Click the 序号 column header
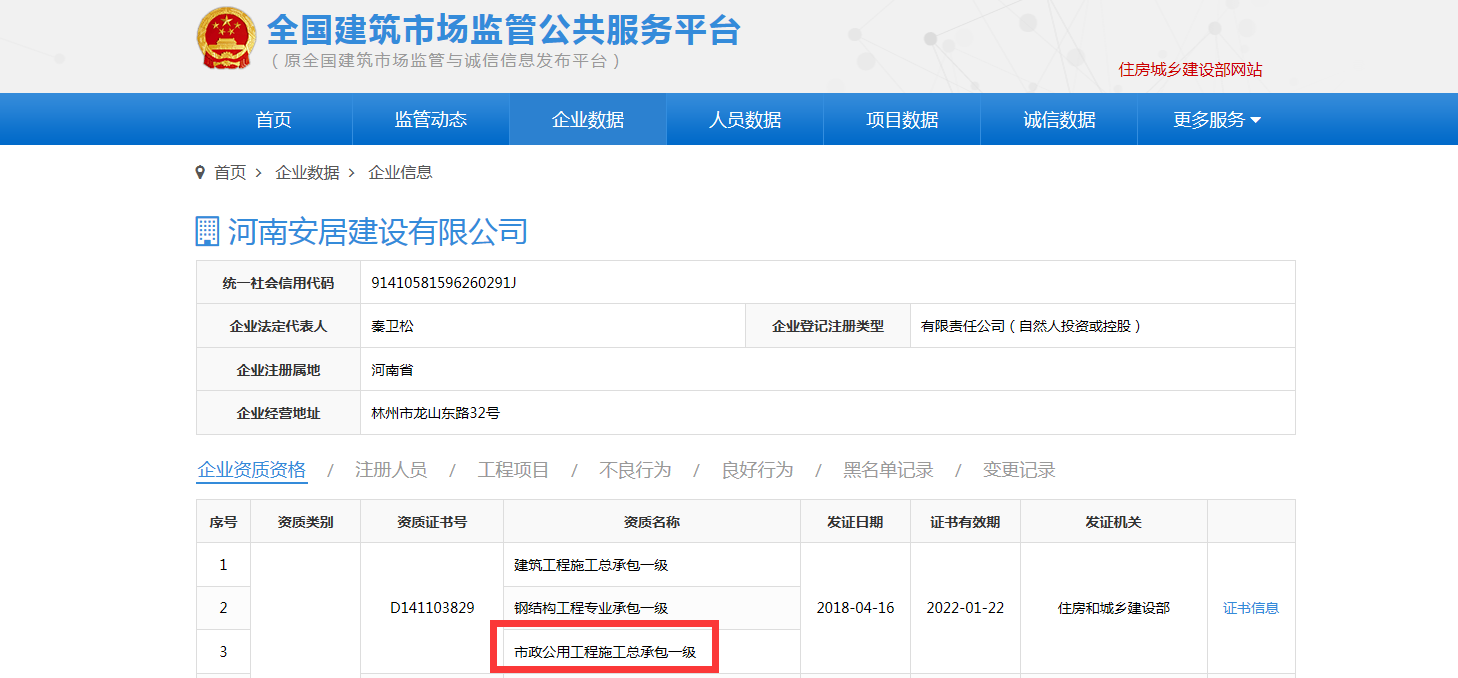The height and width of the screenshot is (678, 1458). pos(223,522)
